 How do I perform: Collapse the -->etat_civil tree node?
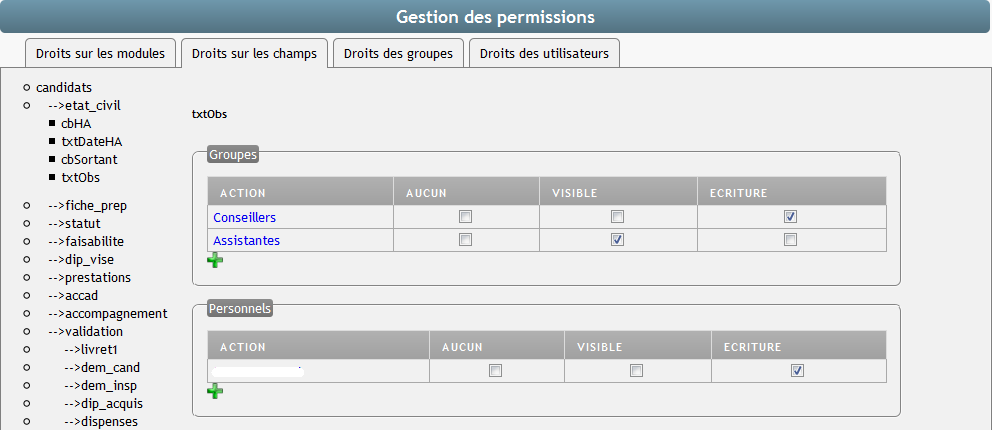(x=85, y=105)
